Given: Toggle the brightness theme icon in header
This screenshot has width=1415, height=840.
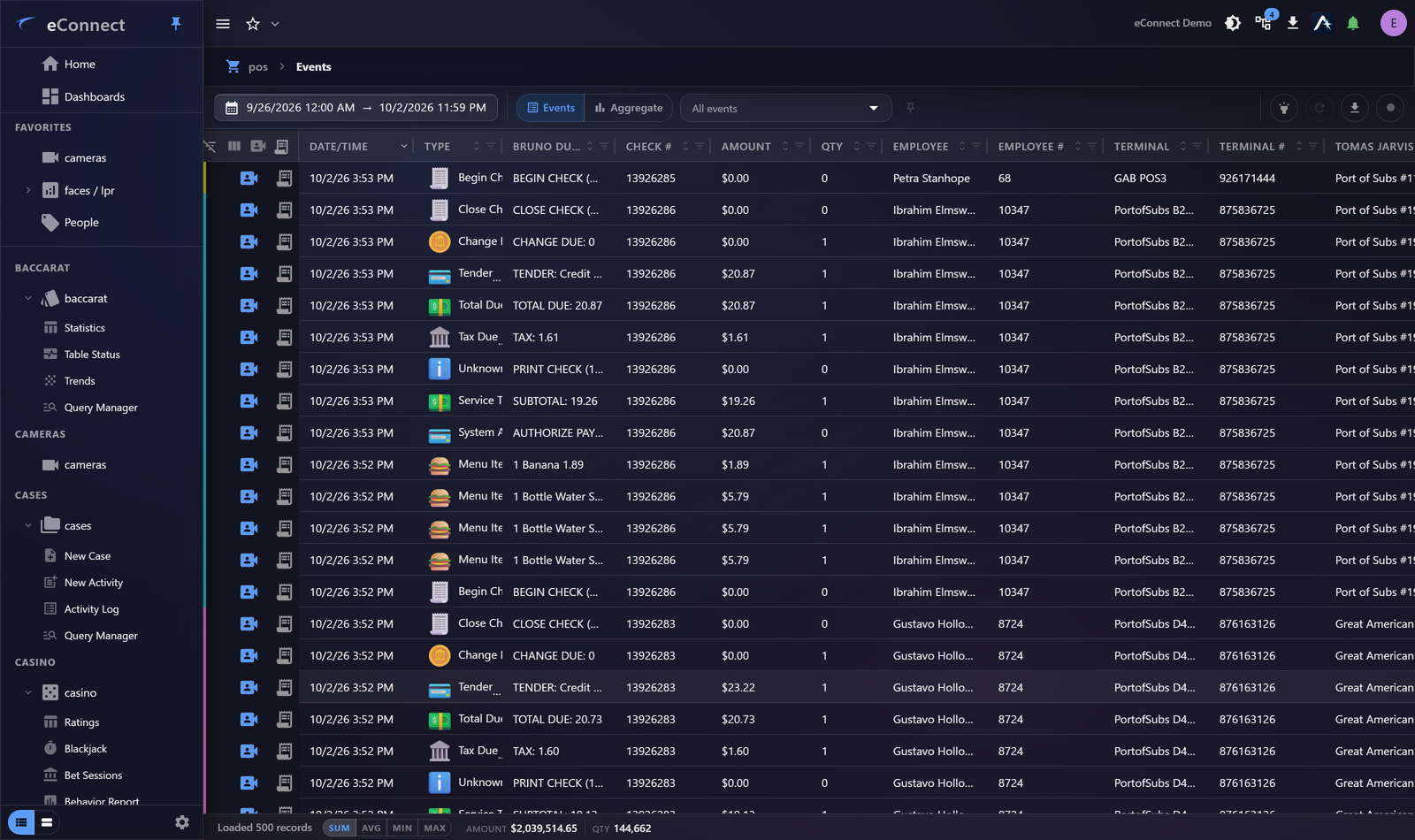Looking at the screenshot, I should pos(1233,23).
